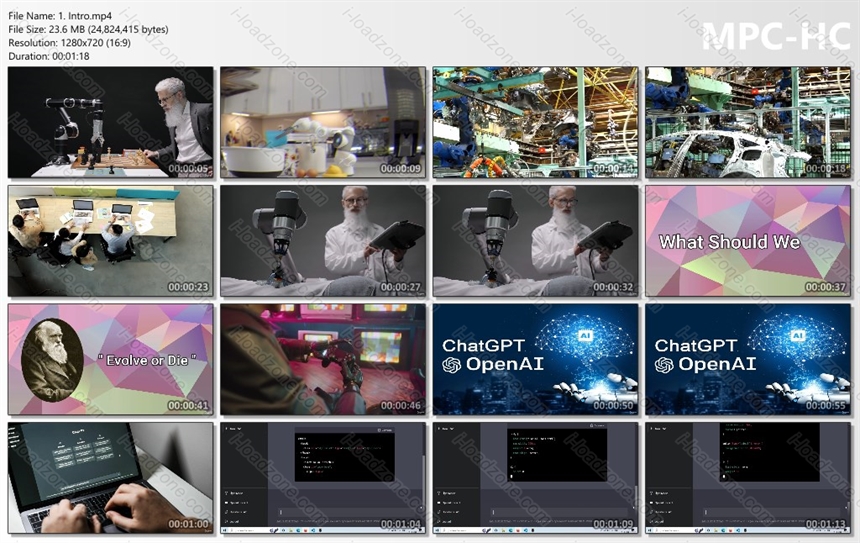Select the scientist with tablet thumbnail at 00:00:27

click(323, 241)
